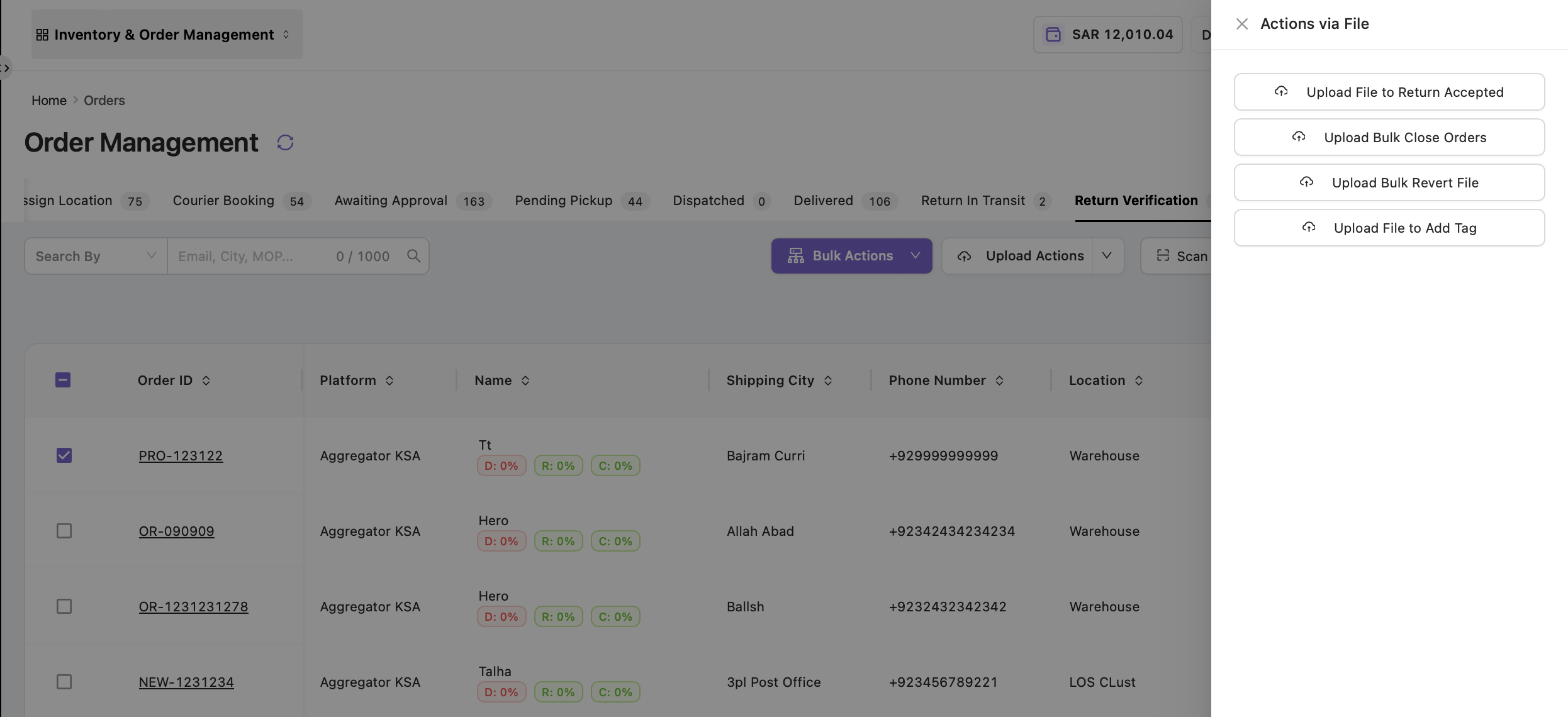Screen dimensions: 1568x717
Task: Switch to the Pending Pickup tab
Action: 582,201
